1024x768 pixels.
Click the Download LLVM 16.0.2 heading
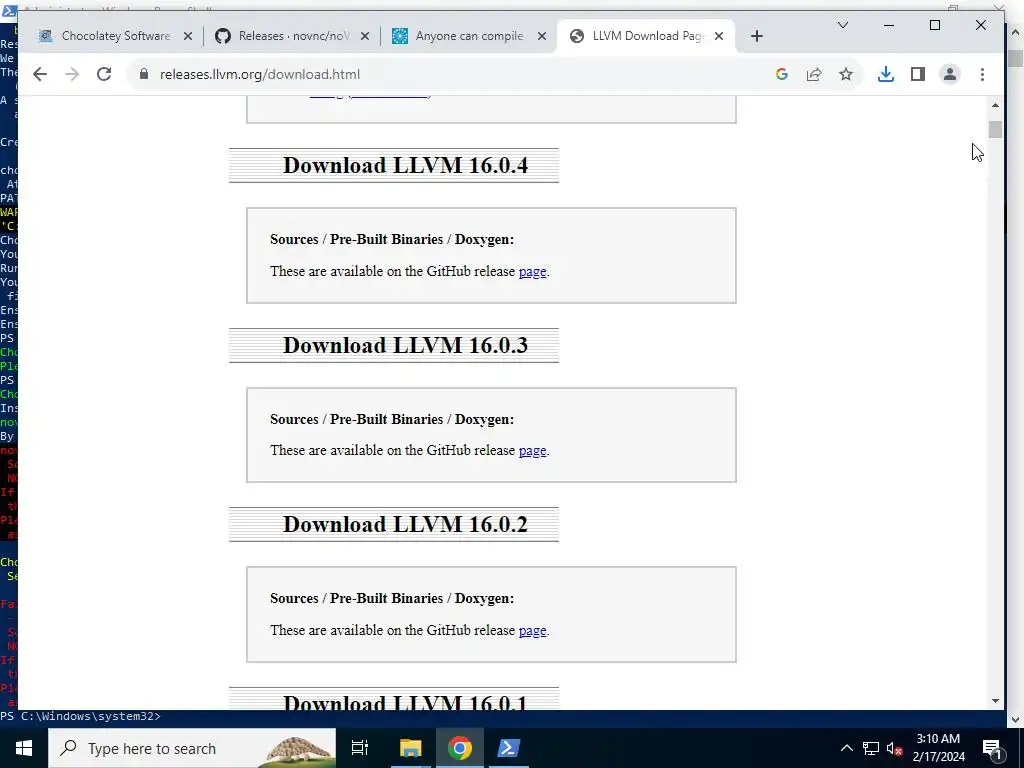click(405, 524)
